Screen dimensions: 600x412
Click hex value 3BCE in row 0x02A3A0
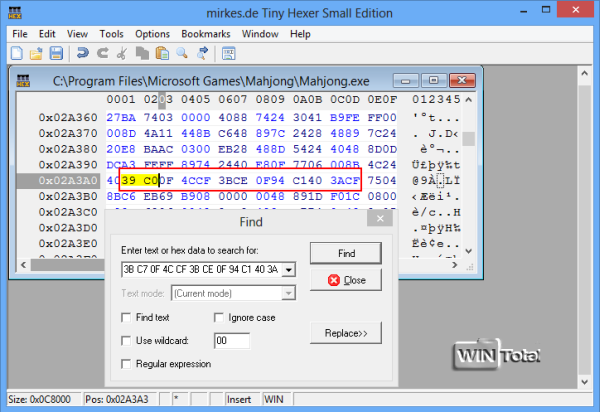coord(233,181)
